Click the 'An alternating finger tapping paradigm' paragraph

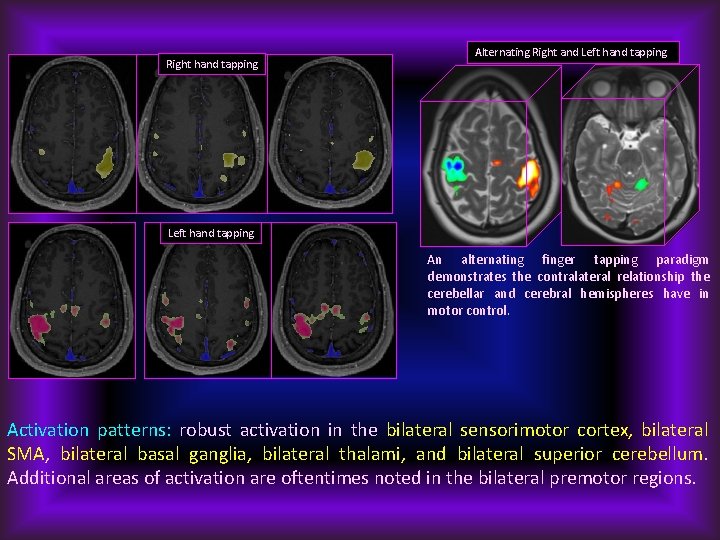[x=568, y=285]
